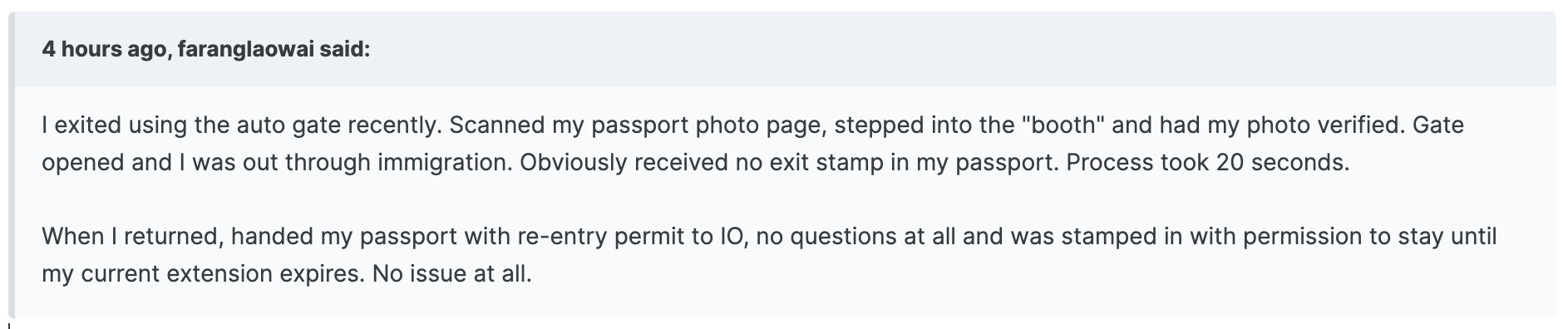Click the second paragraph starting "When I returned"

coord(769,254)
